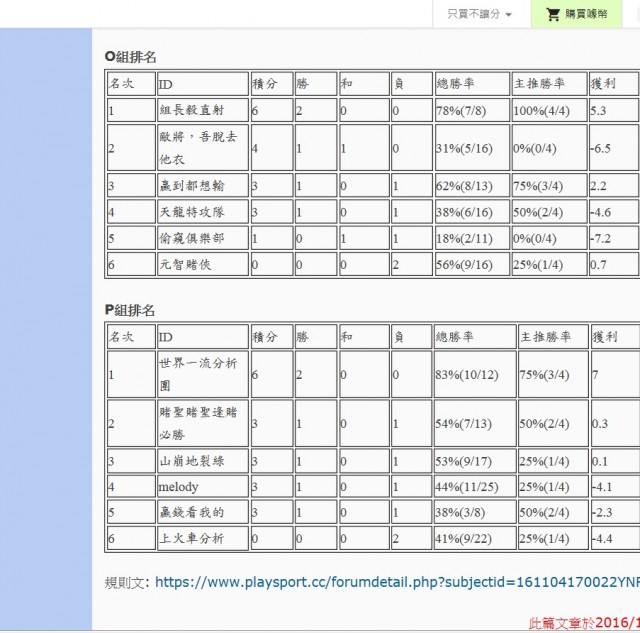The image size is (640, 633).
Task: Click the 38%(6/16) win rate cell
Action: (x=472, y=212)
